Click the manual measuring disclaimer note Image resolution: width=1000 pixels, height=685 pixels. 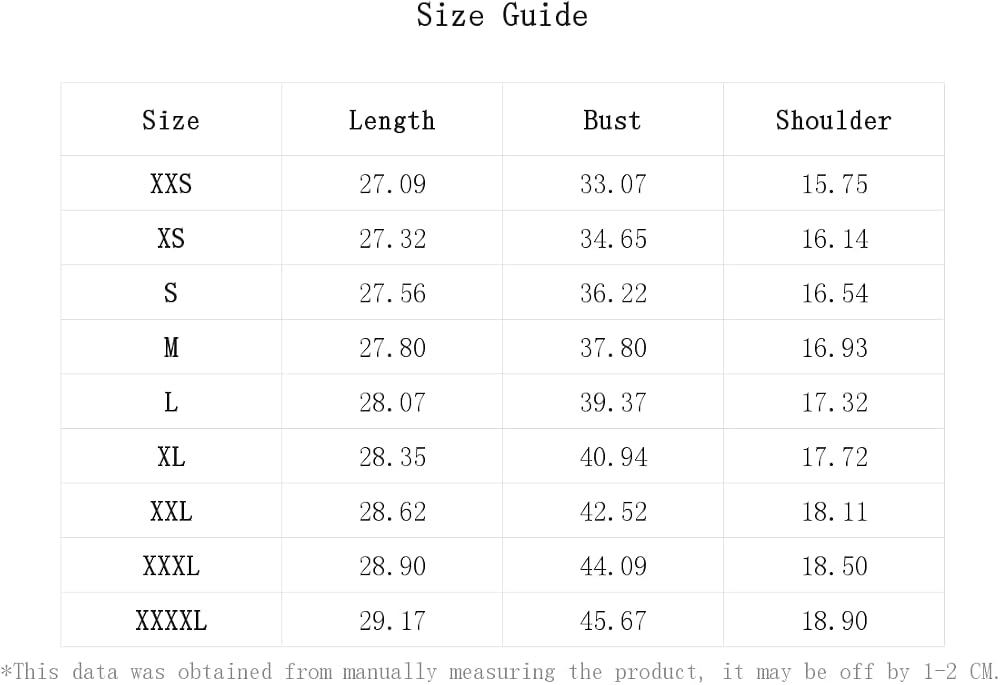point(499,672)
